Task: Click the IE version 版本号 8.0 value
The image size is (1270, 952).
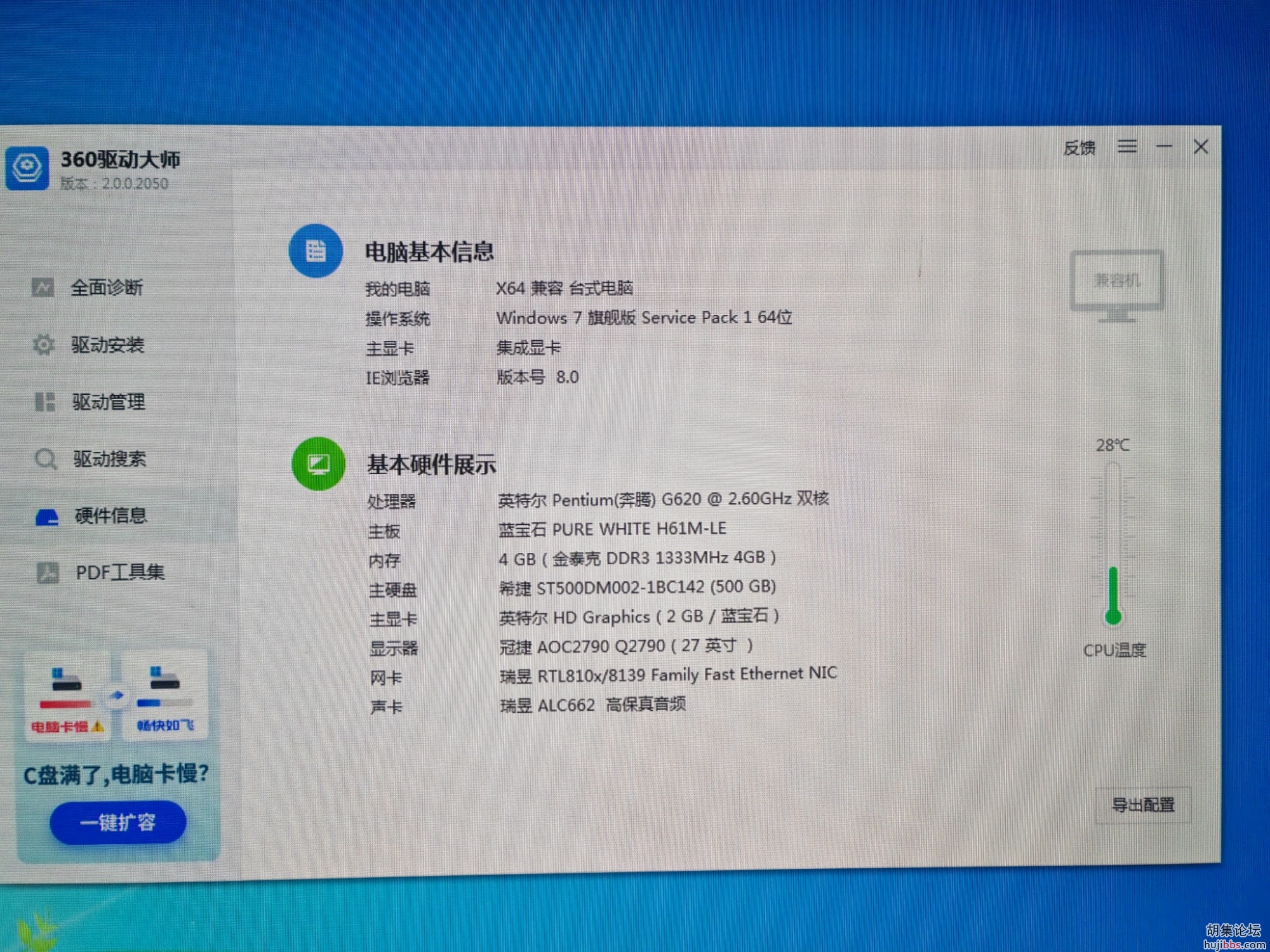Action: [537, 377]
